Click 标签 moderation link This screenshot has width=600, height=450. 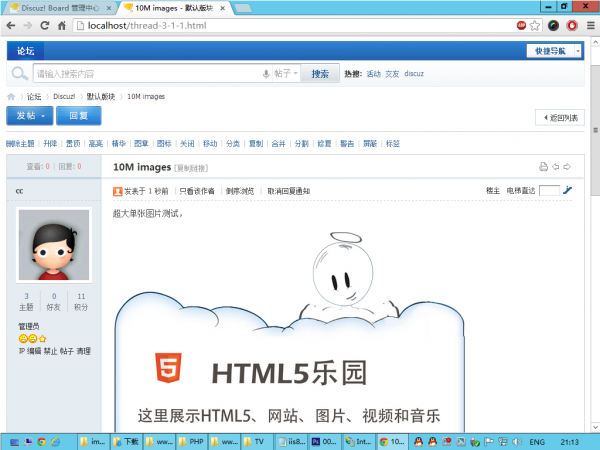tap(393, 144)
